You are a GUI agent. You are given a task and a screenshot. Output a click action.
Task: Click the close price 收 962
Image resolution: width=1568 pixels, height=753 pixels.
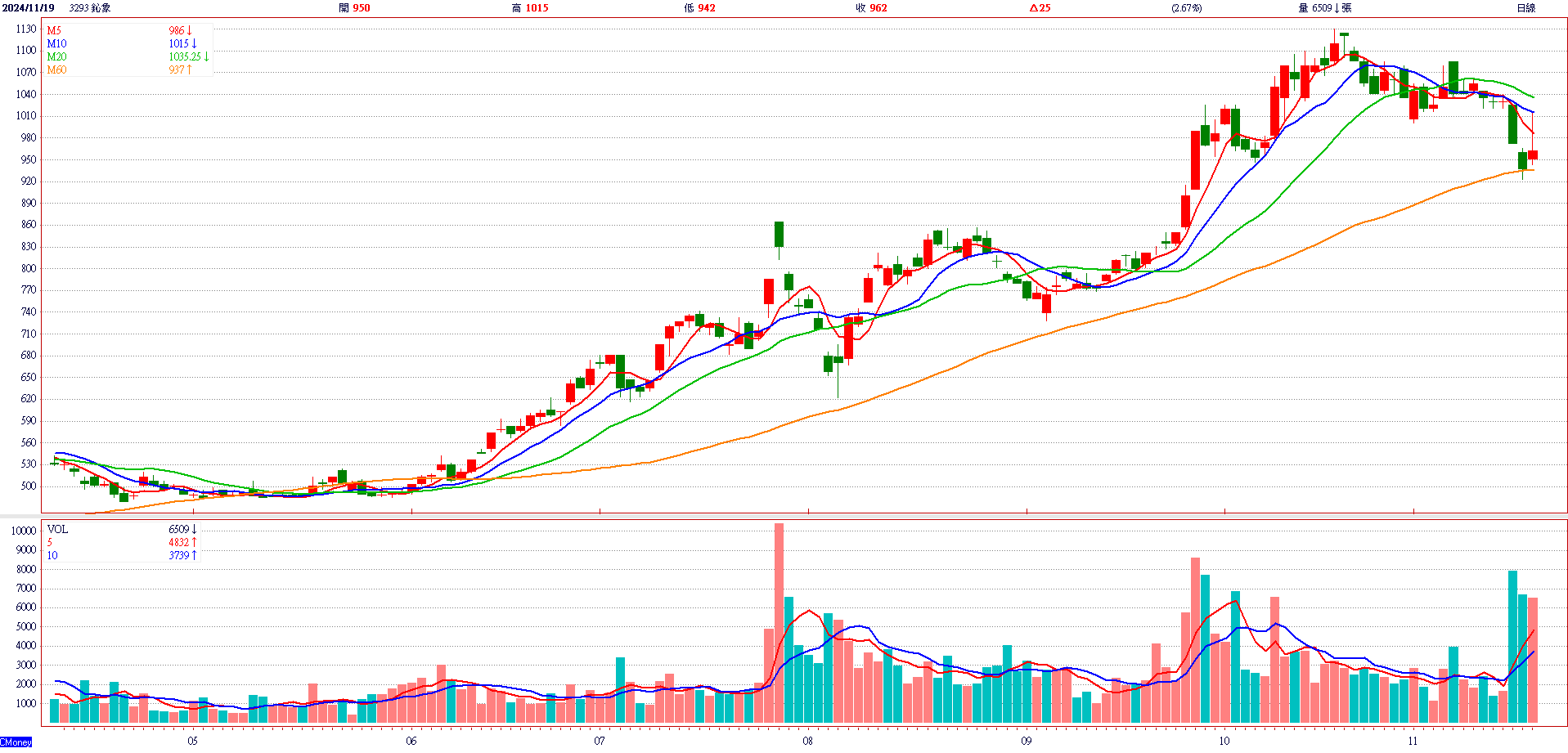click(871, 7)
